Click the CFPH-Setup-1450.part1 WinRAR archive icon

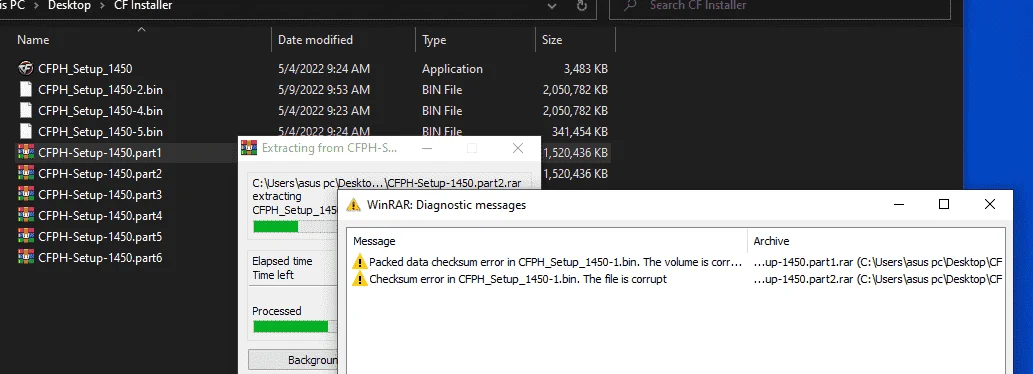pyautogui.click(x=26, y=153)
